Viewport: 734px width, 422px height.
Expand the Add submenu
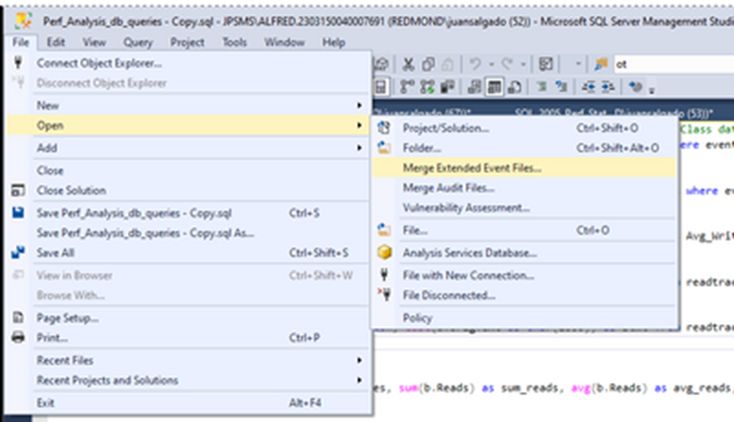[x=359, y=148]
